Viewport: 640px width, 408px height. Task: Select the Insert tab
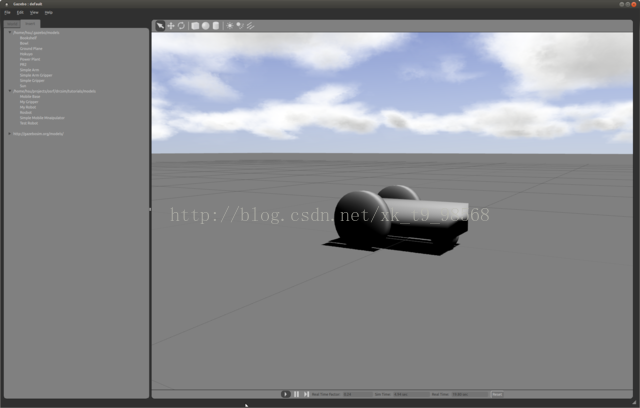click(x=30, y=24)
